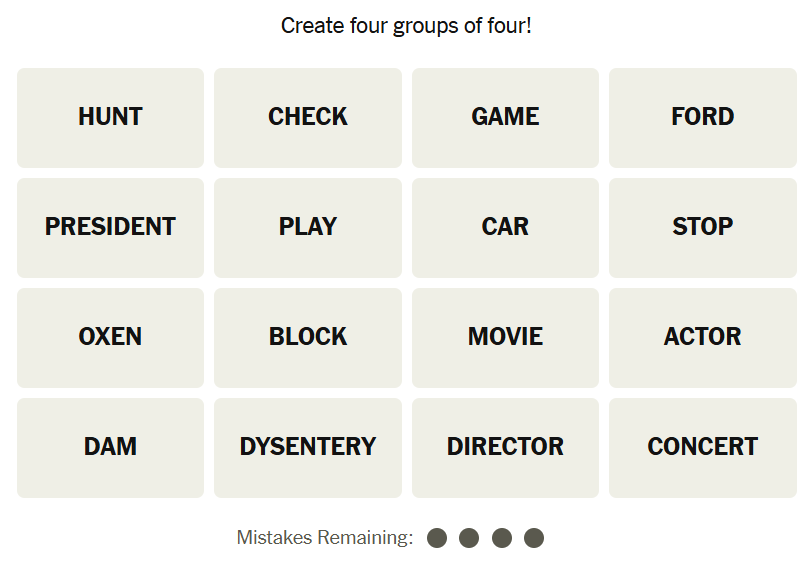Viewport: 811px width, 561px height.
Task: Choose the DIRECTOR word card
Action: coord(505,447)
